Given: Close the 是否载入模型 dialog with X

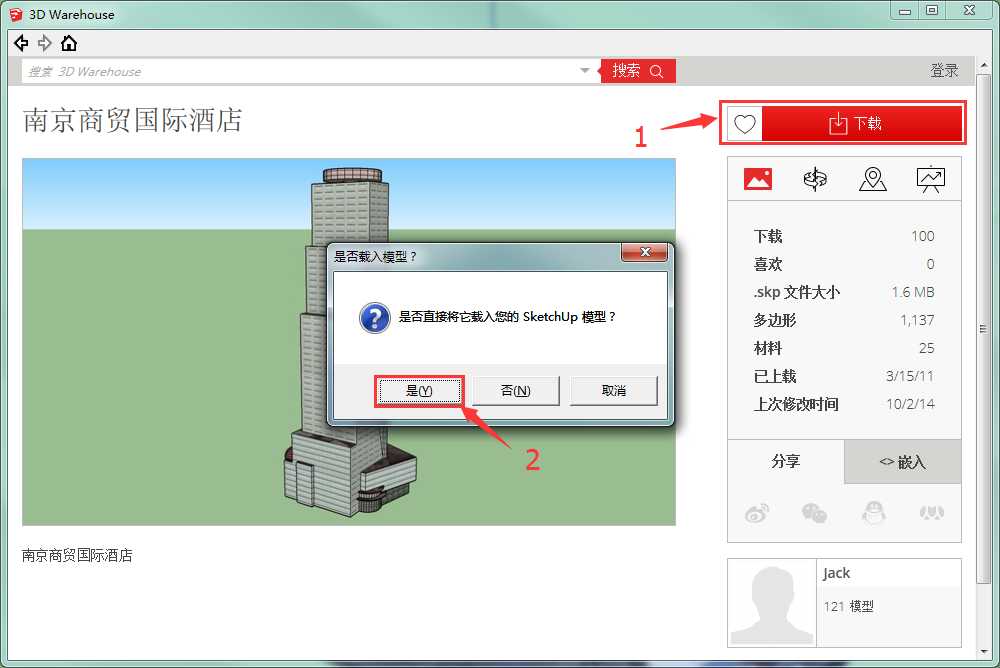Looking at the screenshot, I should [x=644, y=252].
